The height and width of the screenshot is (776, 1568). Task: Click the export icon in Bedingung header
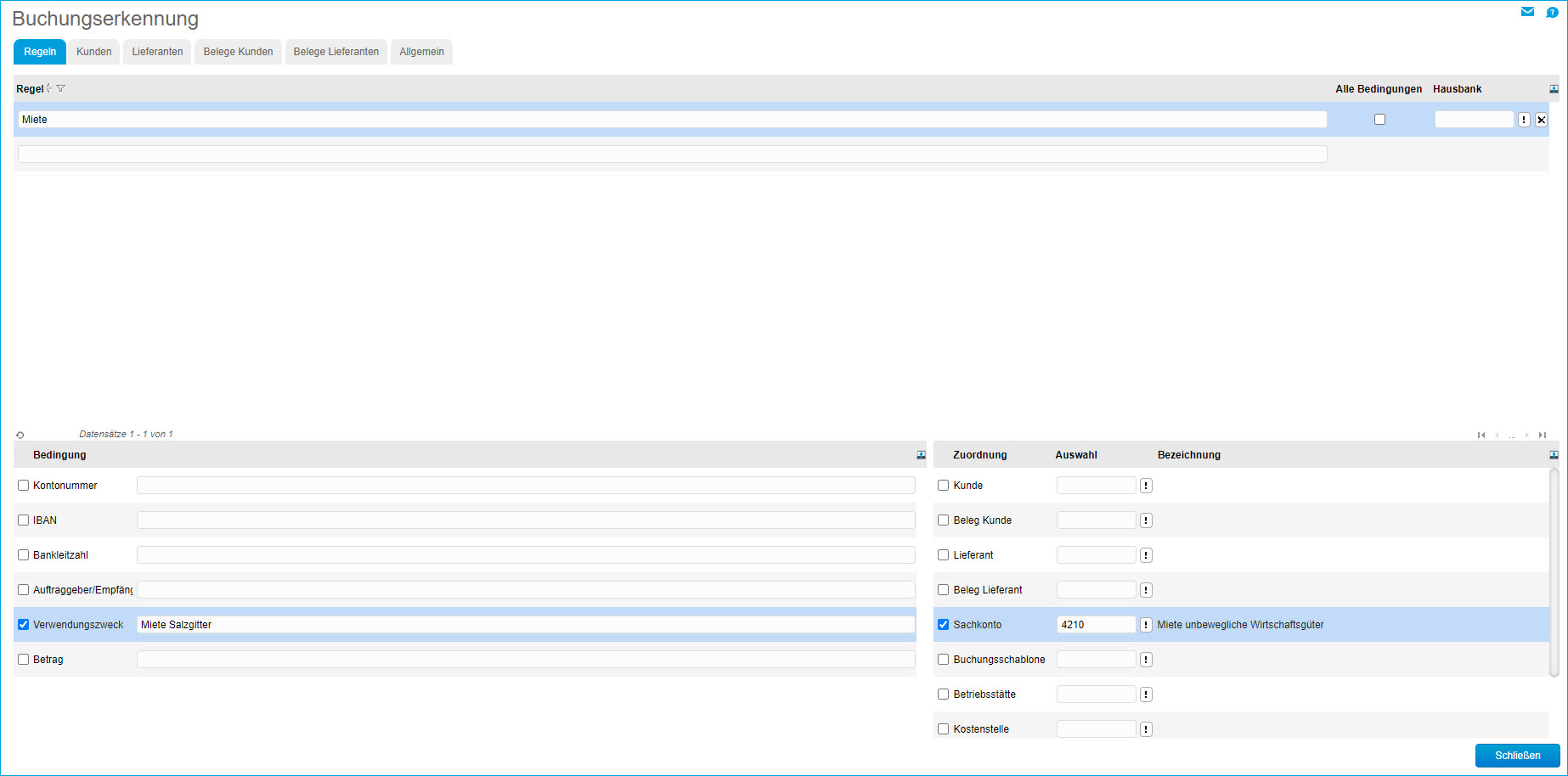coord(921,455)
